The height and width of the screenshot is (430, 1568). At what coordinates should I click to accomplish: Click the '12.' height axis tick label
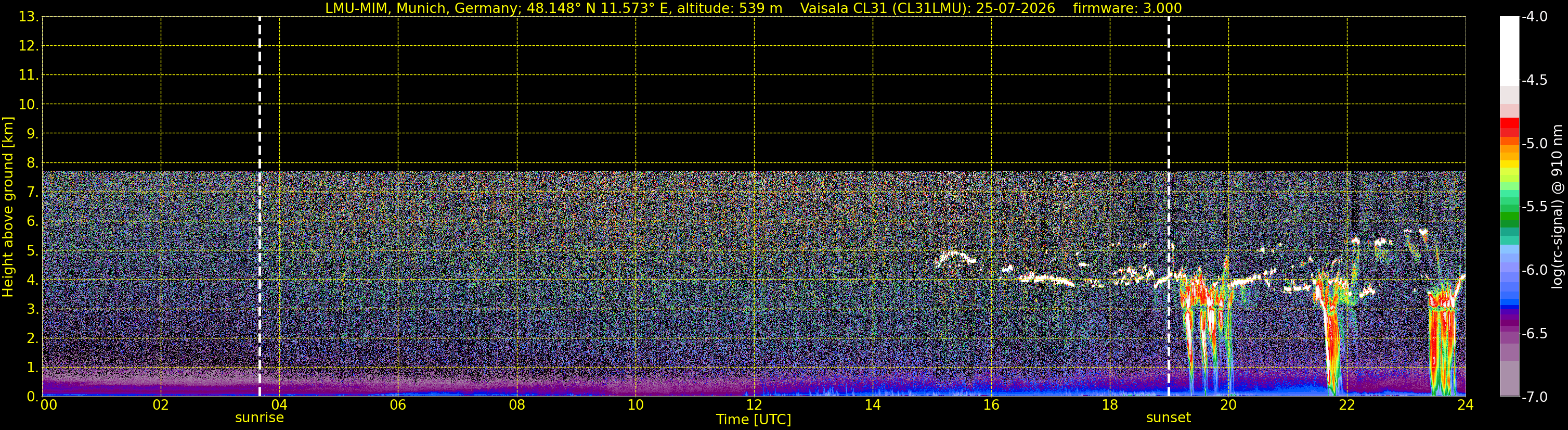coord(29,46)
